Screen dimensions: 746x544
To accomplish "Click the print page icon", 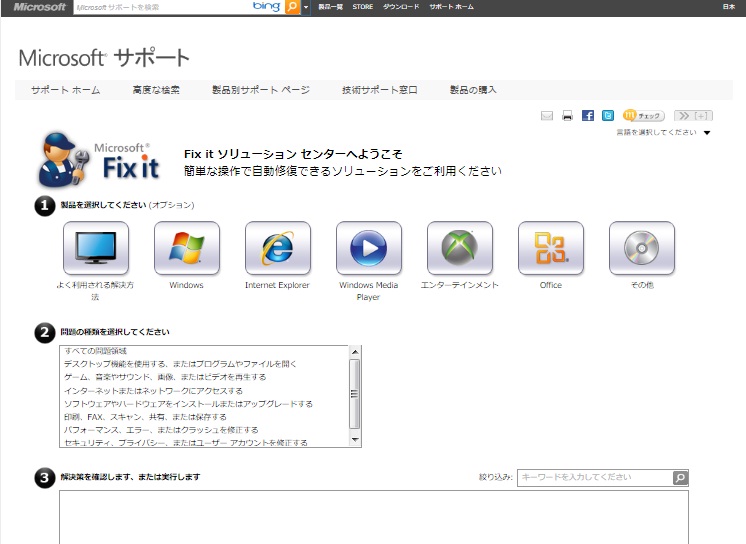I will pyautogui.click(x=567, y=116).
